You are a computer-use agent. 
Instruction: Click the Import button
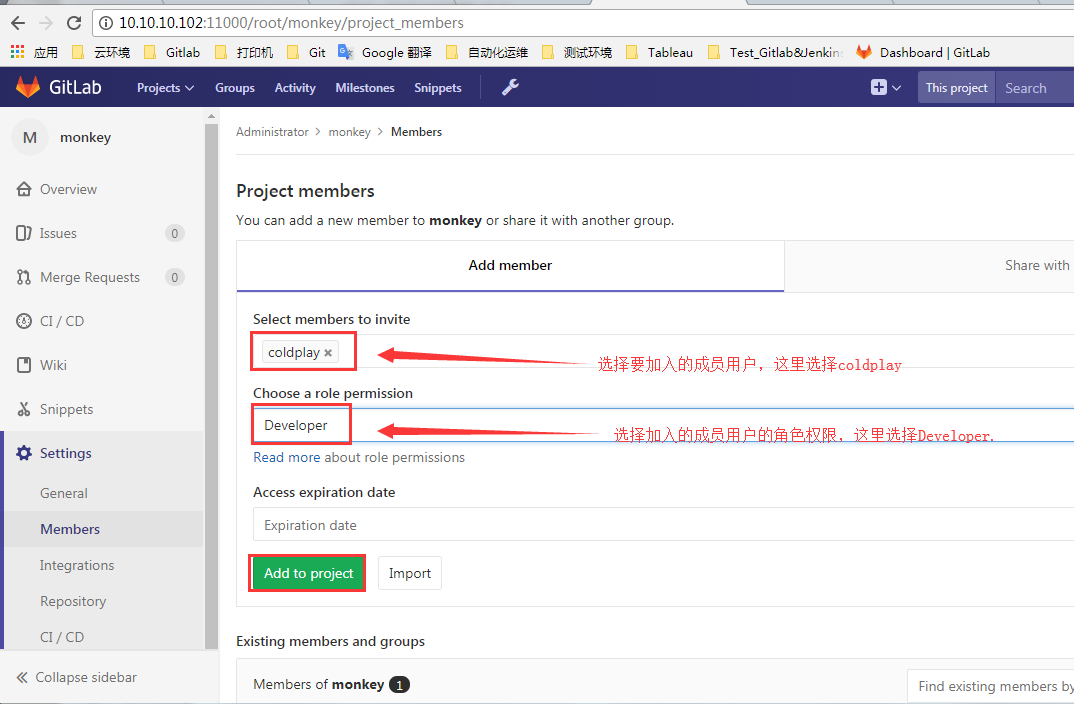coord(410,573)
